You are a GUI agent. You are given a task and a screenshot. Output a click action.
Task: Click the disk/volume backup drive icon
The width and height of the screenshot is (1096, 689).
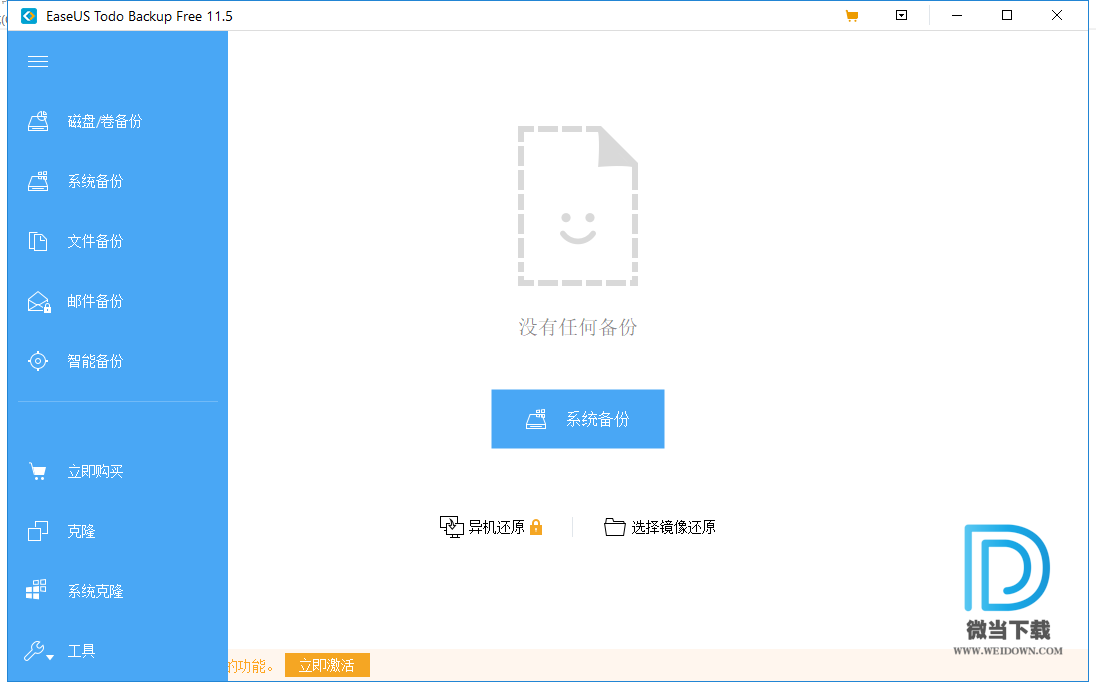pos(38,122)
